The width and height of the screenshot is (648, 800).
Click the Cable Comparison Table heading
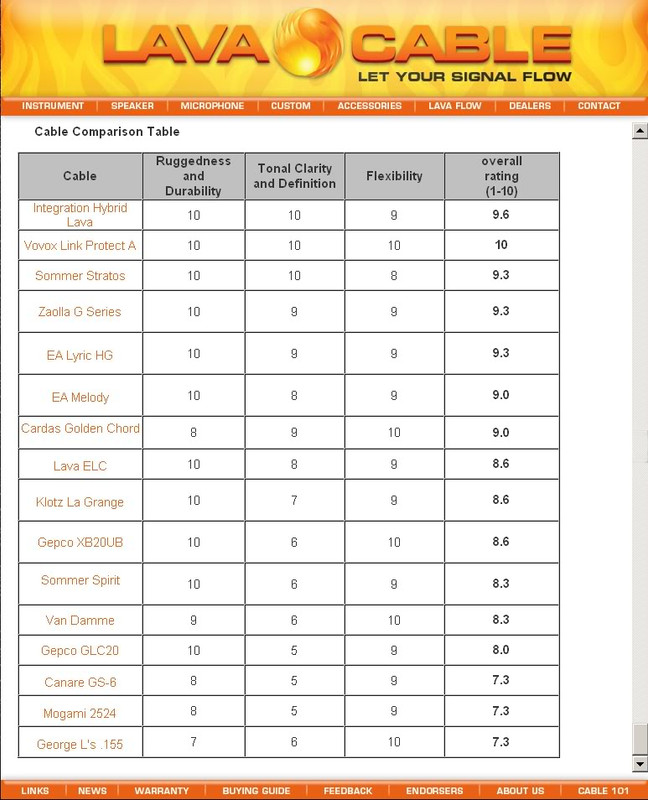click(x=107, y=132)
